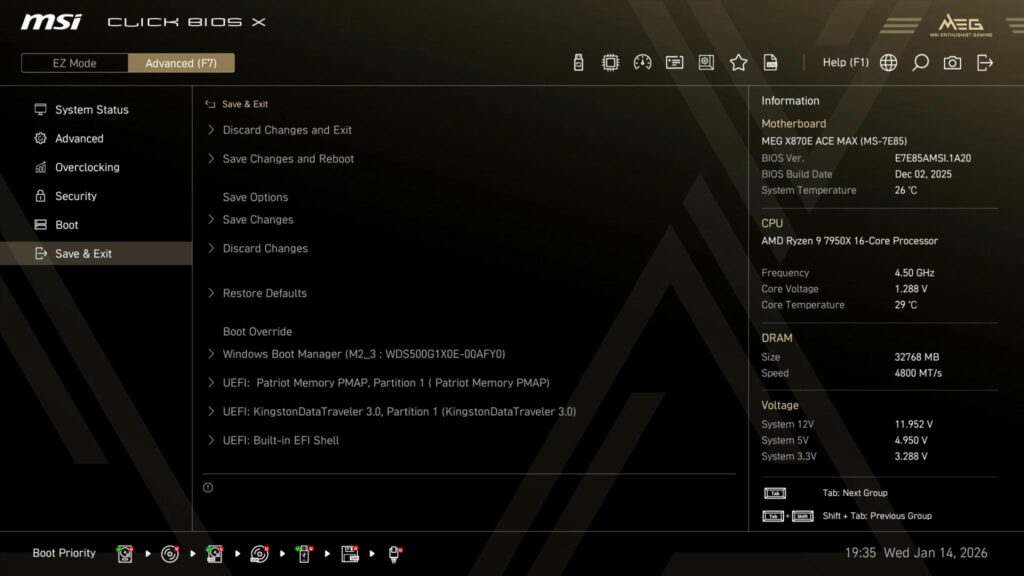The width and height of the screenshot is (1024, 576).
Task: Click motherboard name MEG X870E ACE MAX
Action: point(833,141)
